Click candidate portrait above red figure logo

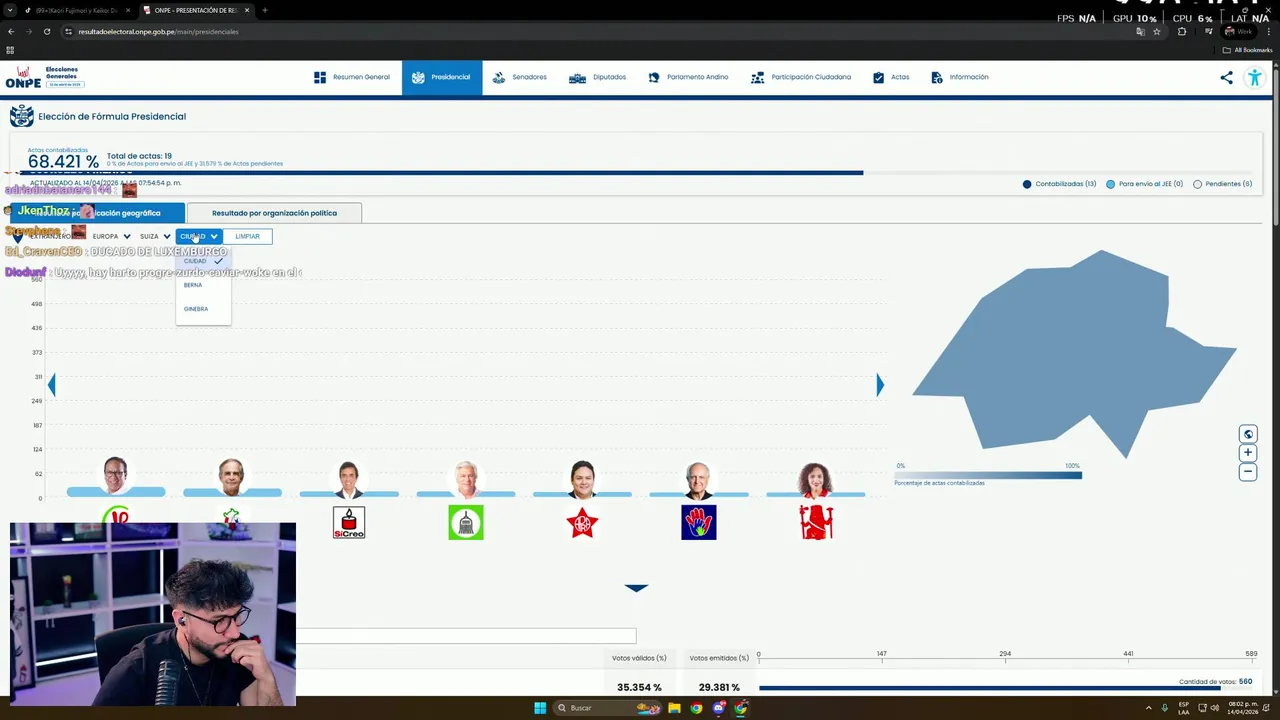click(816, 479)
